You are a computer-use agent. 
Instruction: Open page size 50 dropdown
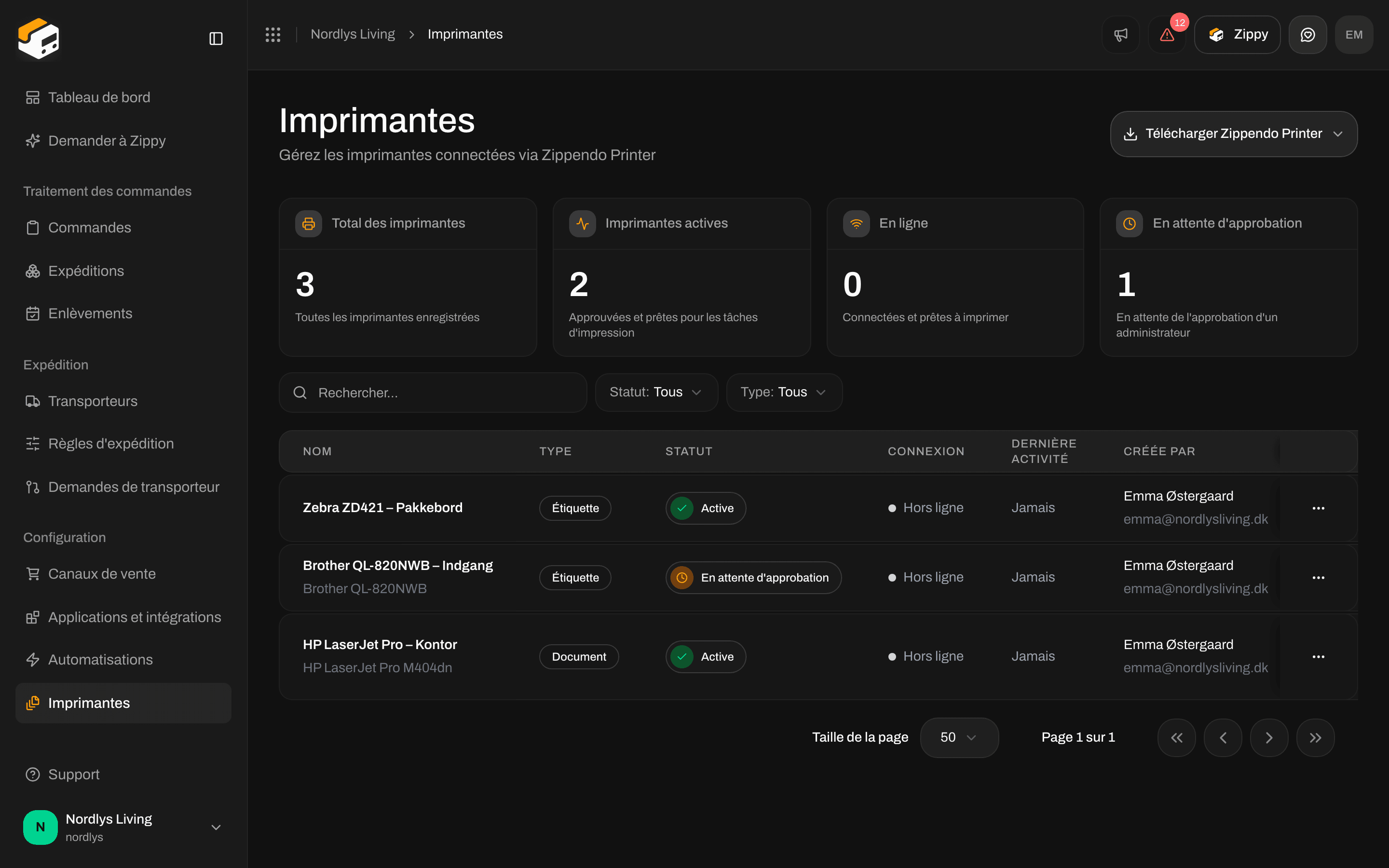[959, 738]
